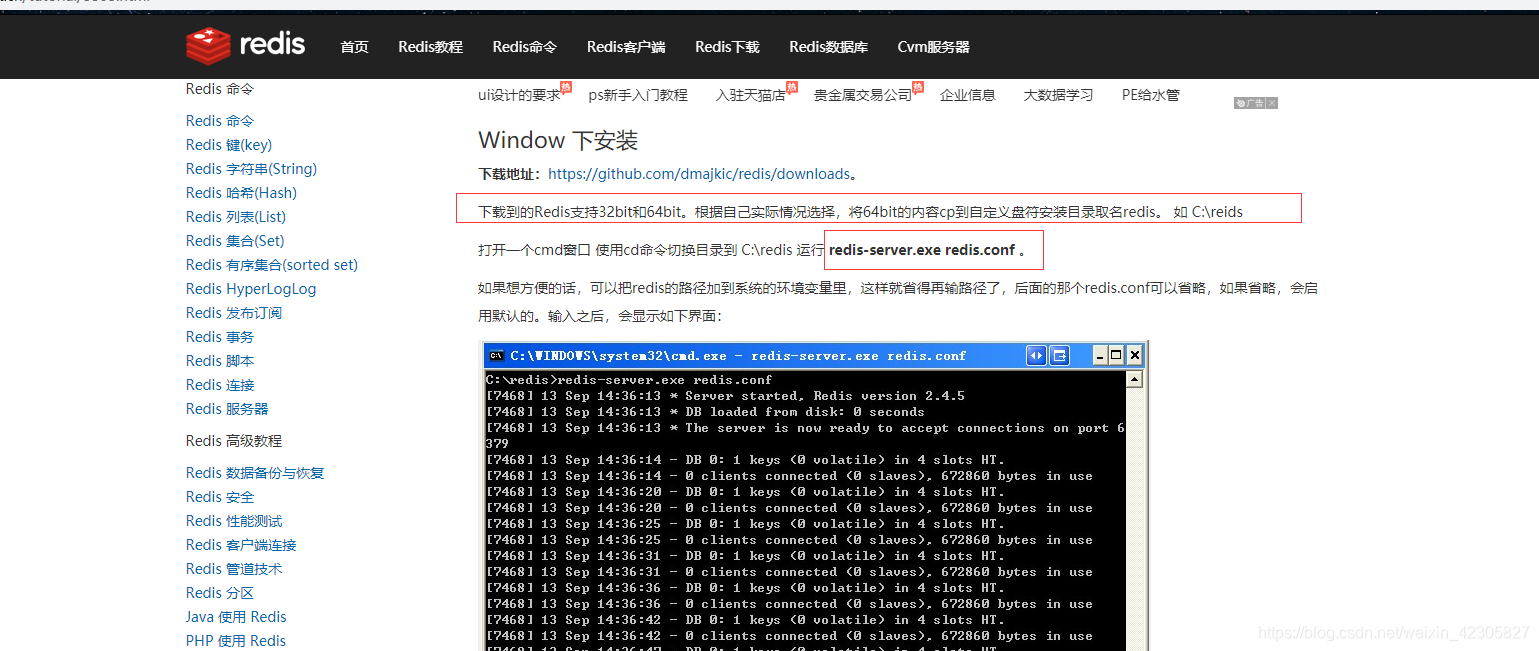The height and width of the screenshot is (651, 1539).
Task: Open sidebar link Redis 哈希(Hash)
Action: (241, 193)
